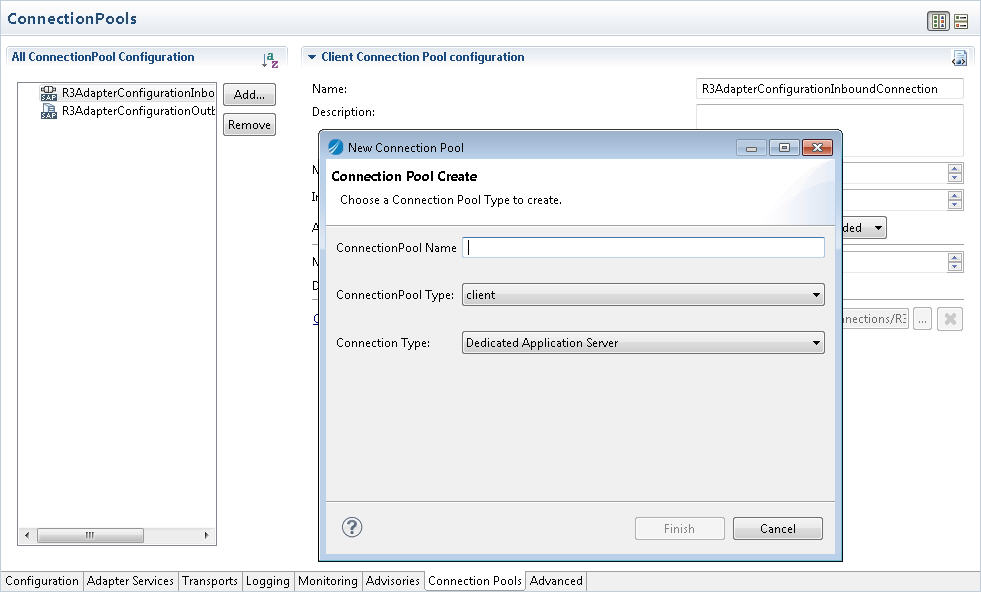Click the stepper arrows on first spinner field
981x592 pixels.
(x=955, y=173)
